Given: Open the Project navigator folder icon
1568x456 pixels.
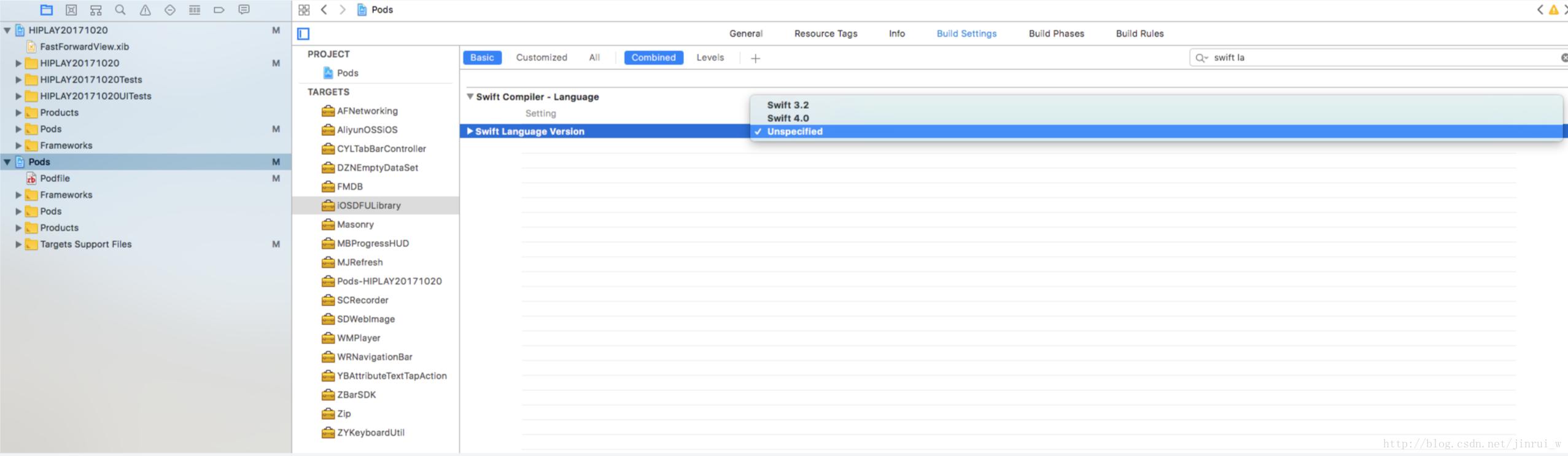Looking at the screenshot, I should pos(47,10).
